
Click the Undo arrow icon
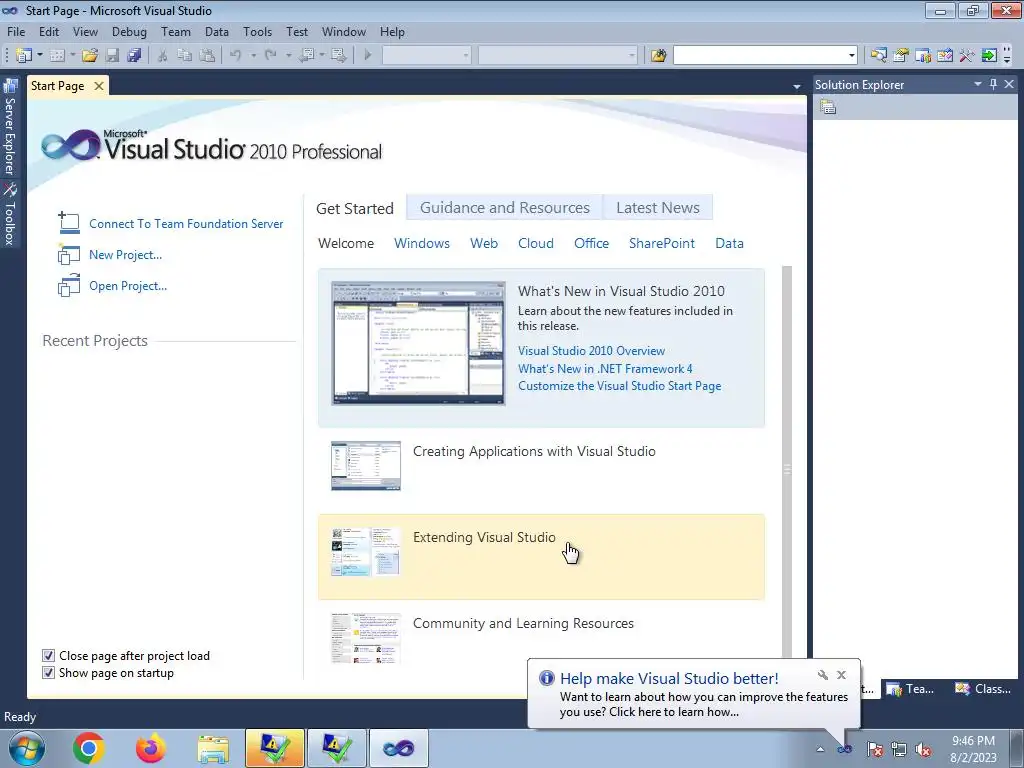[236, 56]
